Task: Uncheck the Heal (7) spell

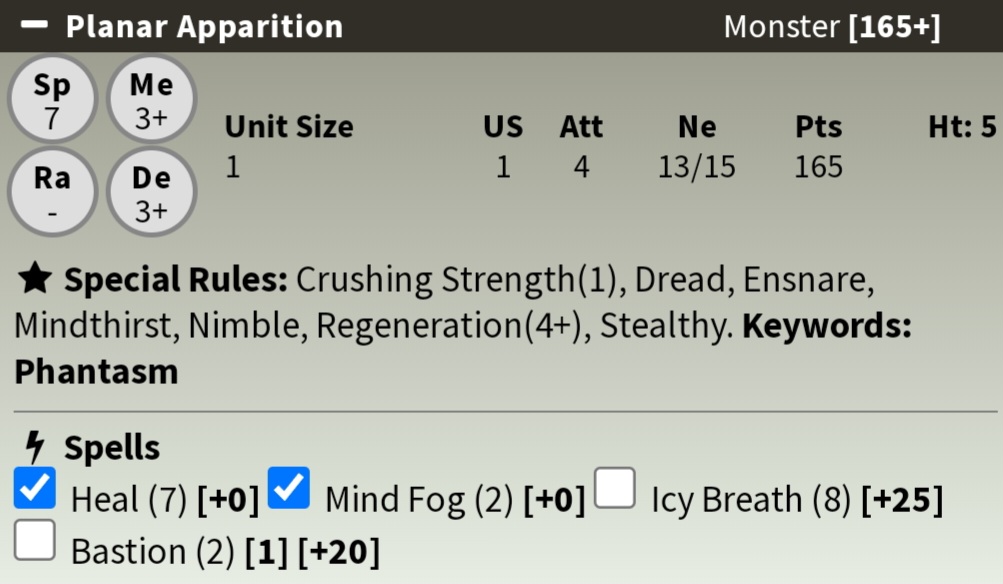Action: point(35,488)
